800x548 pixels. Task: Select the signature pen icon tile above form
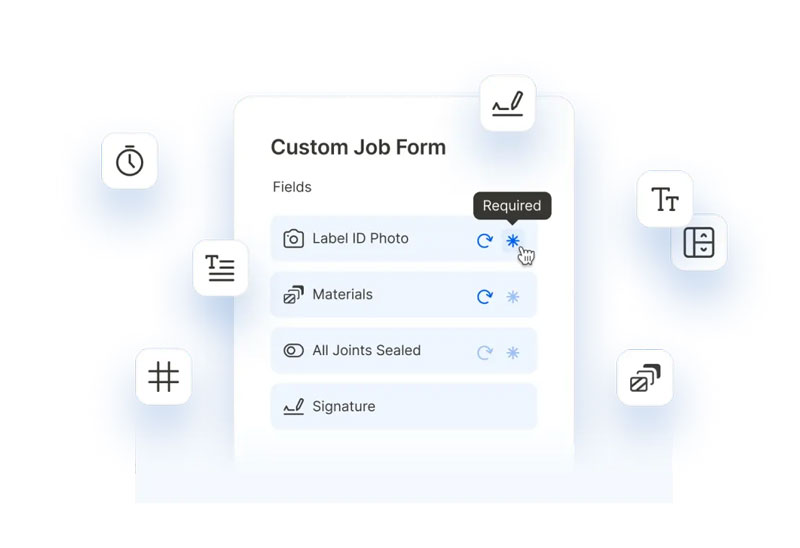pyautogui.click(x=508, y=104)
